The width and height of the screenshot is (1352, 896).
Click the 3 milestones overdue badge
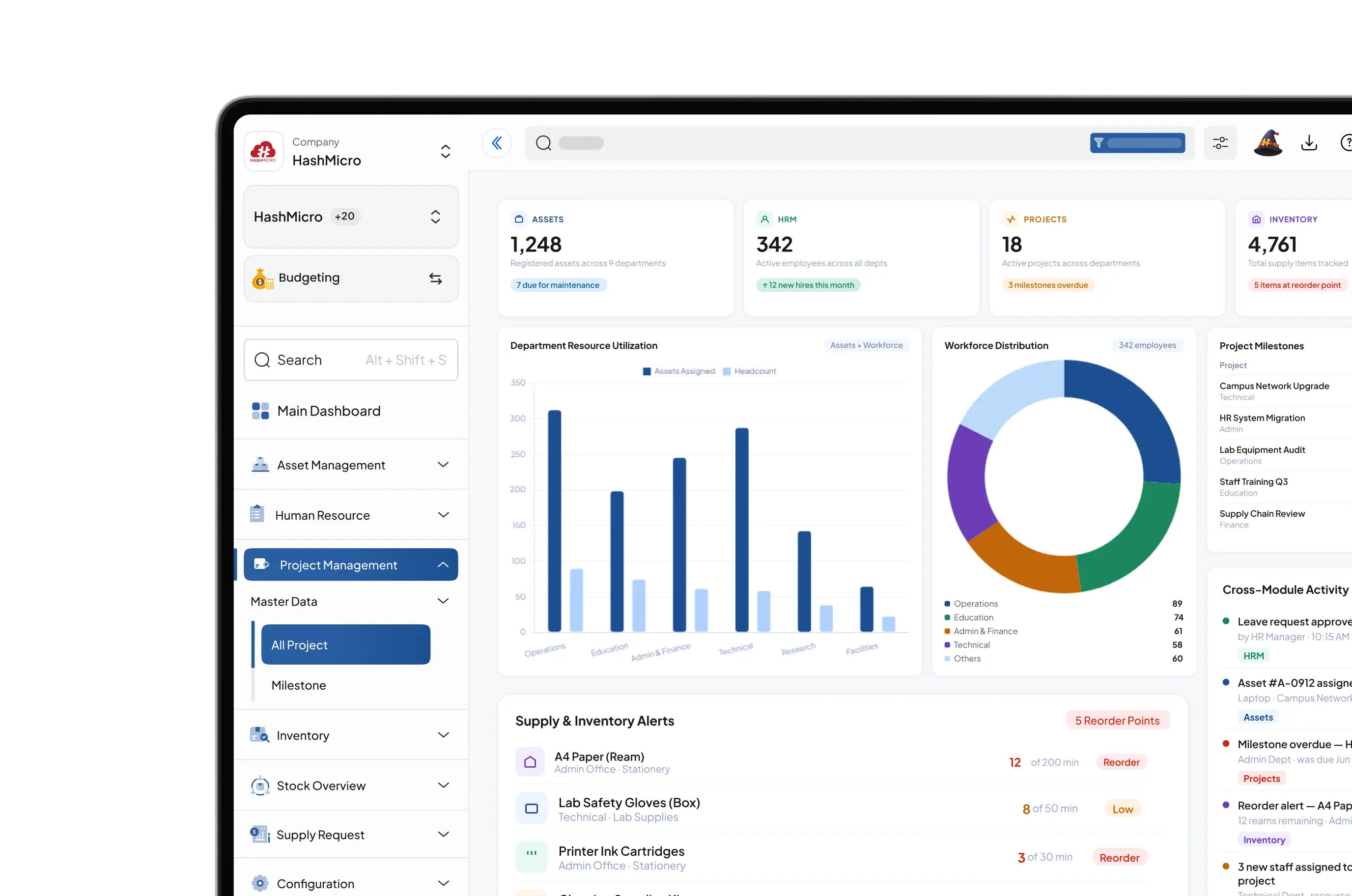click(x=1048, y=285)
